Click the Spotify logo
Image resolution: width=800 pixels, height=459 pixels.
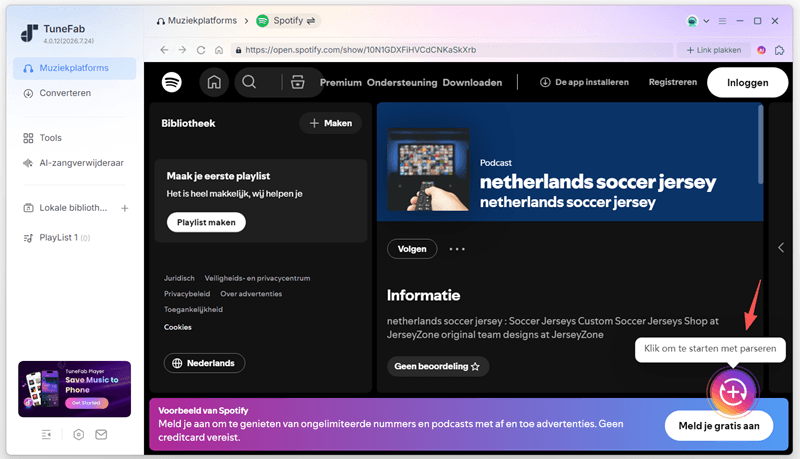(x=172, y=82)
